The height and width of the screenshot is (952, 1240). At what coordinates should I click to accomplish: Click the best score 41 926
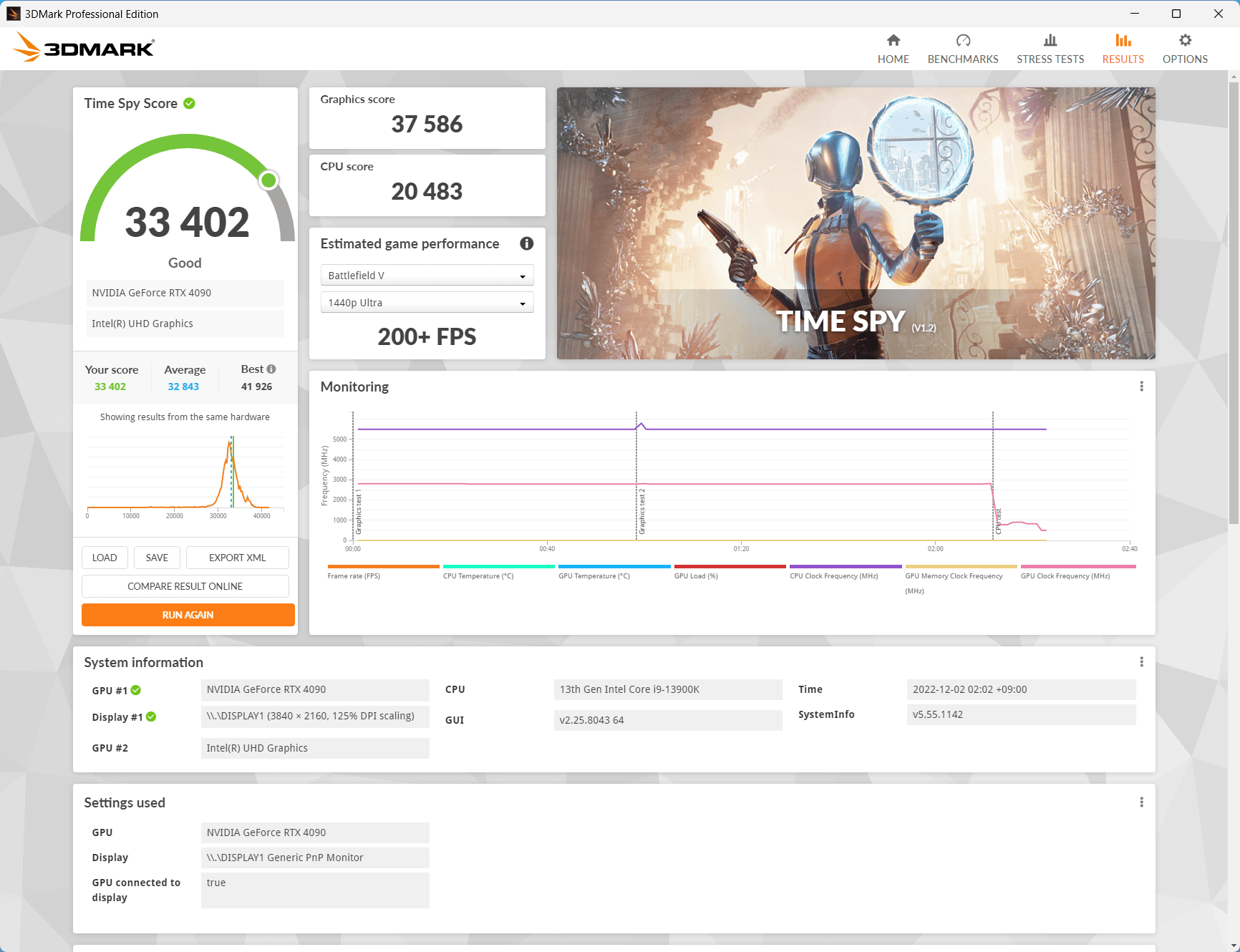point(256,387)
